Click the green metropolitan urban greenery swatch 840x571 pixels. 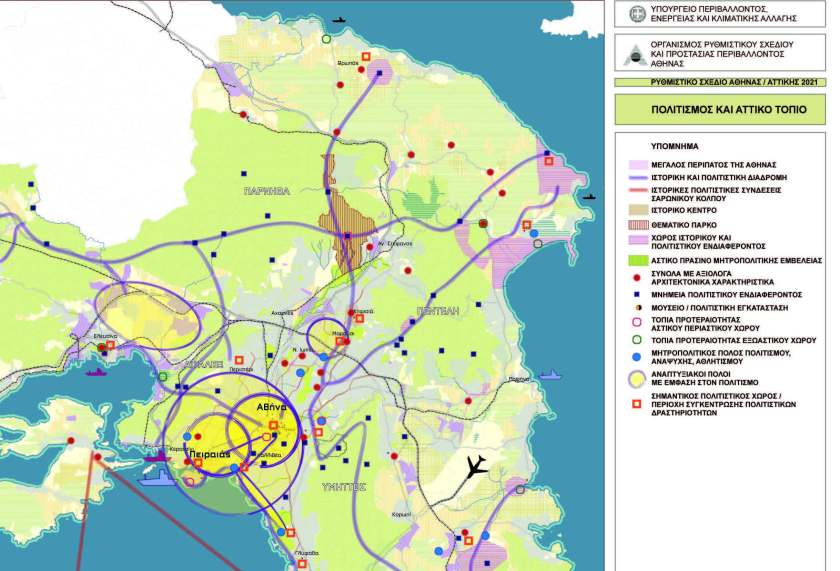(x=638, y=260)
